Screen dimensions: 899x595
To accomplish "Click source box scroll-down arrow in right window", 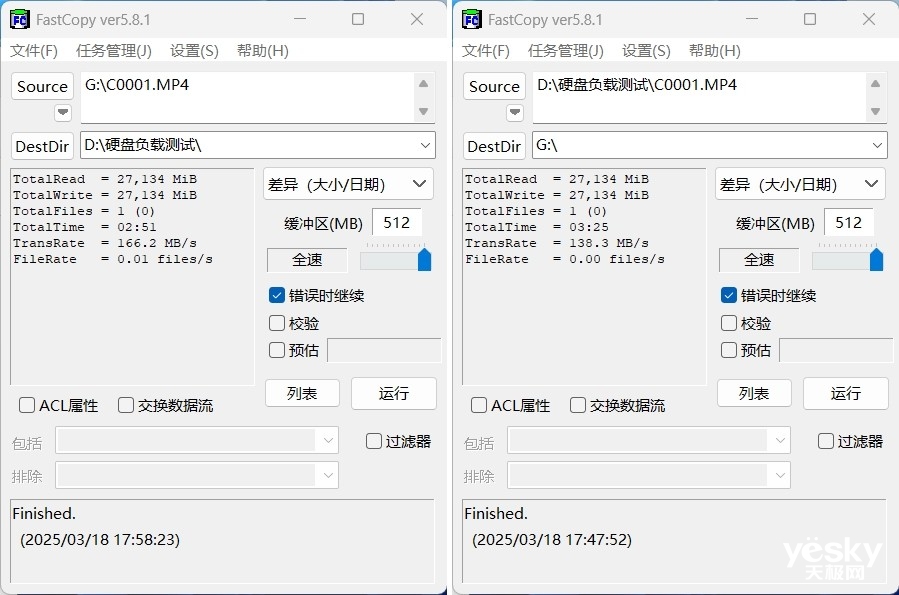I will [875, 111].
